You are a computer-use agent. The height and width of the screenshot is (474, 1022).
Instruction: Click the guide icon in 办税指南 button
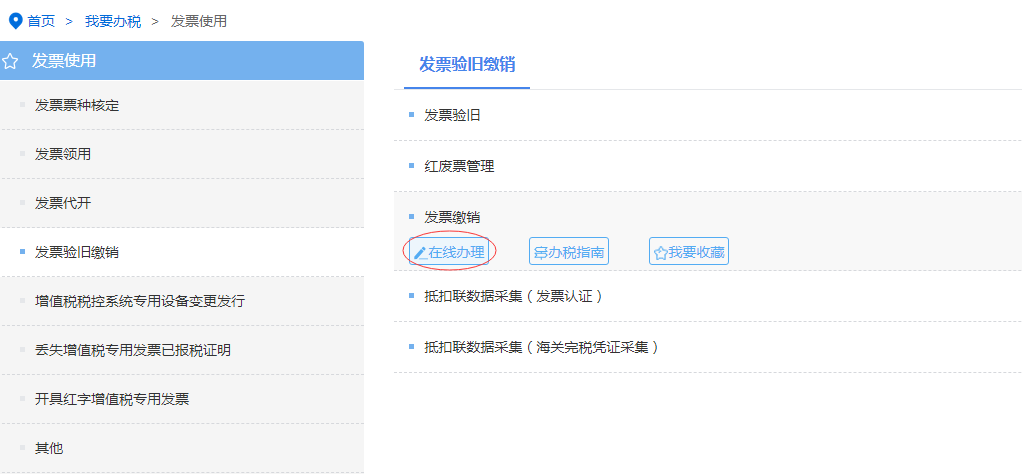pos(540,253)
